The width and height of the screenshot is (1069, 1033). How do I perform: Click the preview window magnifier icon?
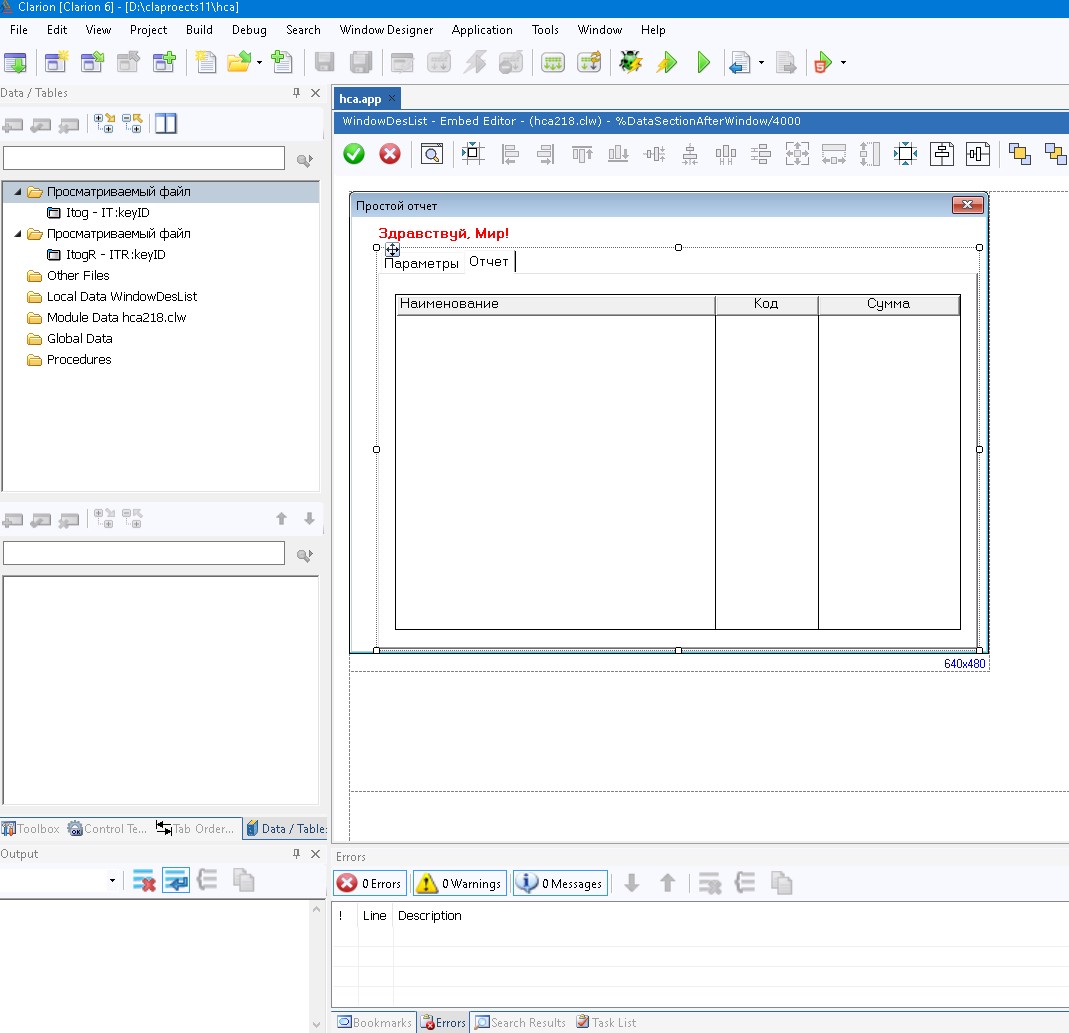431,153
